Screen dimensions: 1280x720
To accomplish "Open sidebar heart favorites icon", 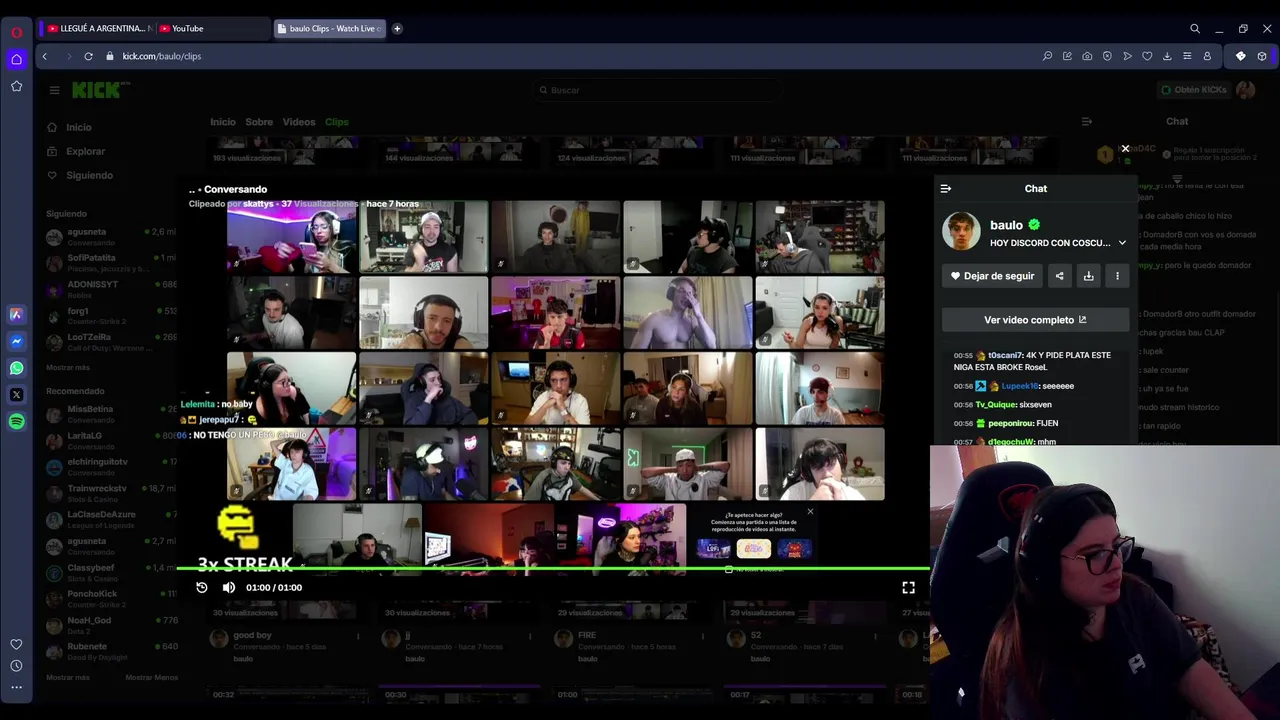I will click(16, 644).
